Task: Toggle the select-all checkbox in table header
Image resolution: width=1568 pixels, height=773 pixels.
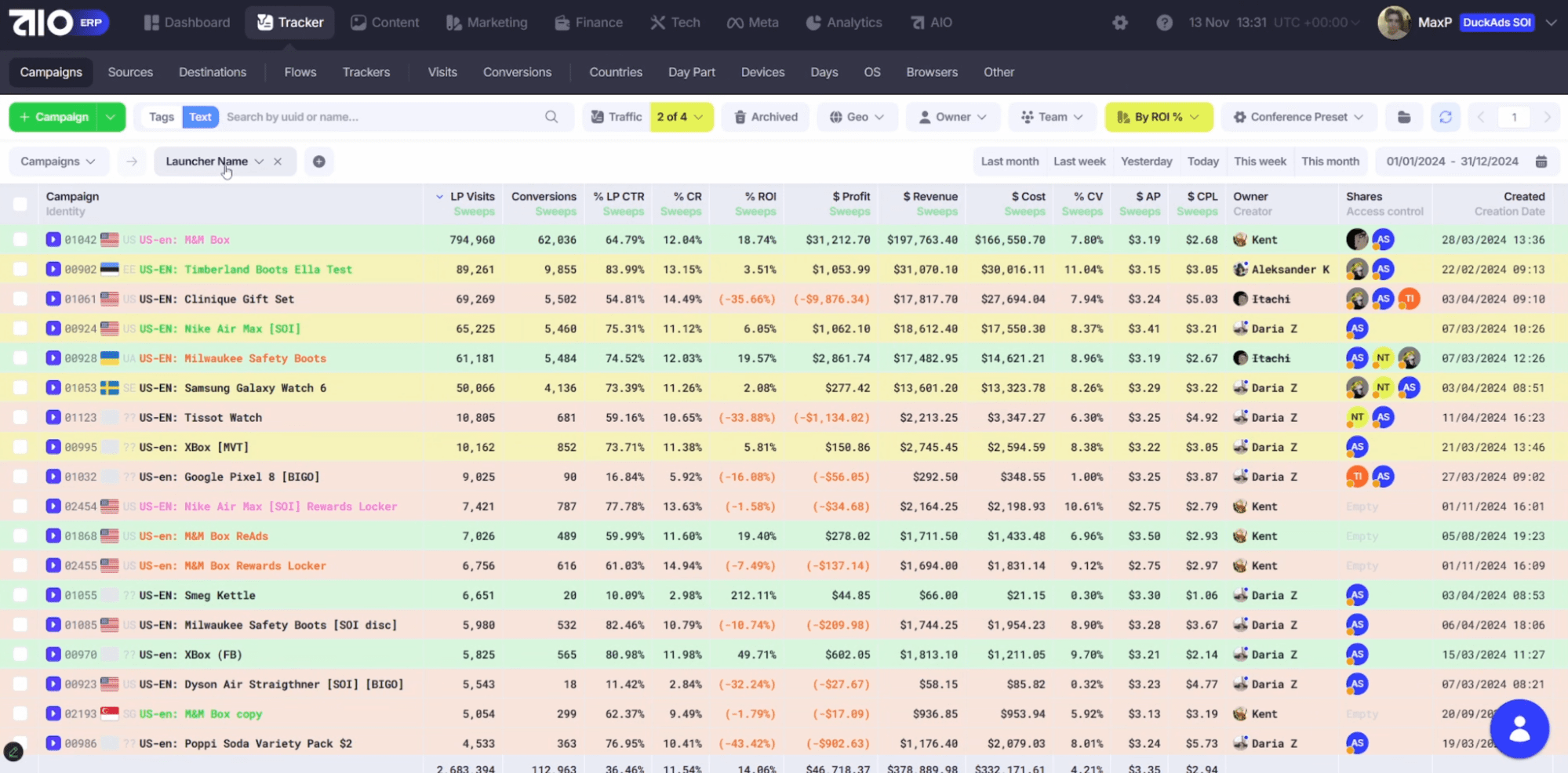Action: 20,204
